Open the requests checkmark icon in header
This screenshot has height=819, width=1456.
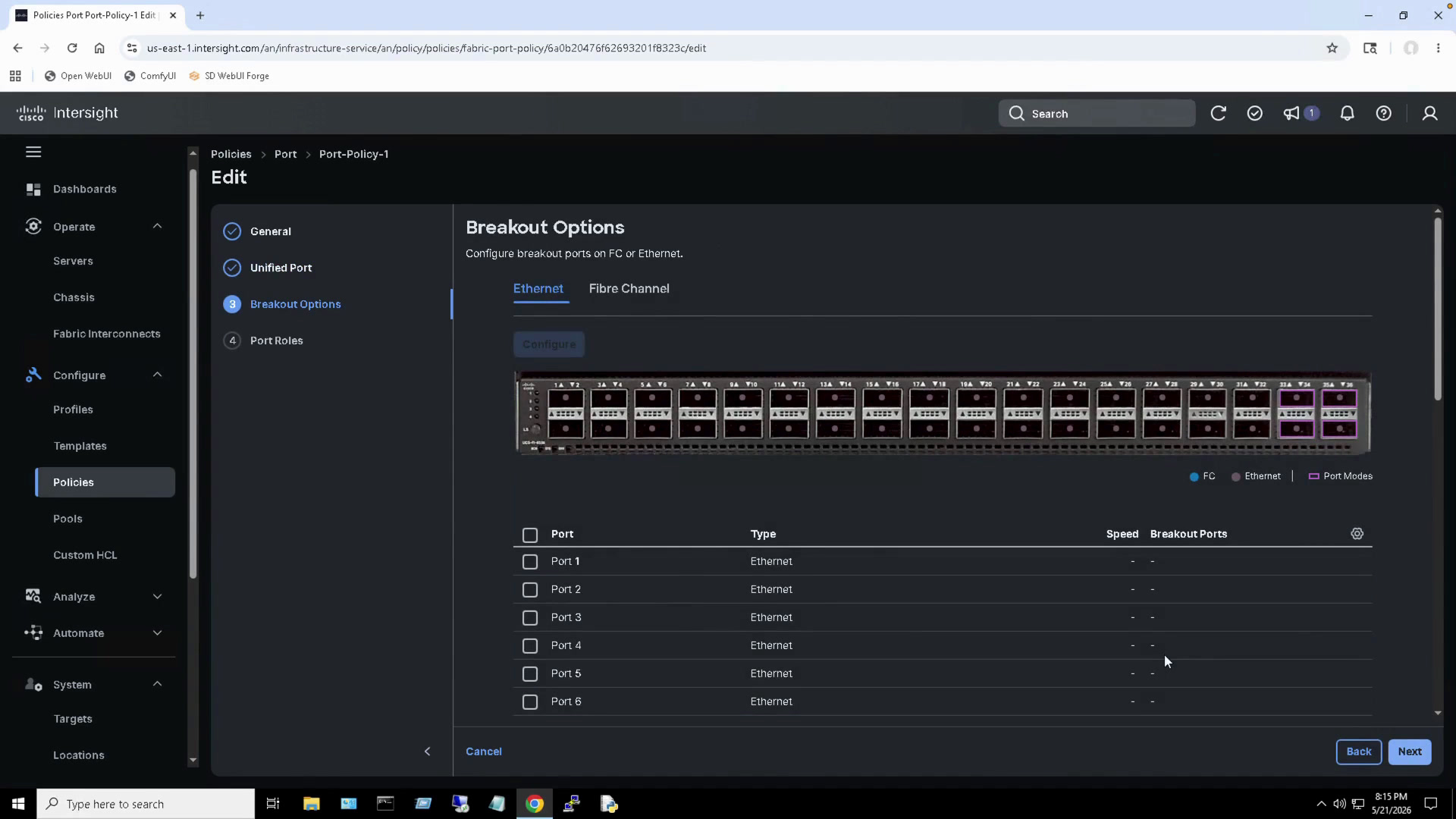click(x=1255, y=114)
